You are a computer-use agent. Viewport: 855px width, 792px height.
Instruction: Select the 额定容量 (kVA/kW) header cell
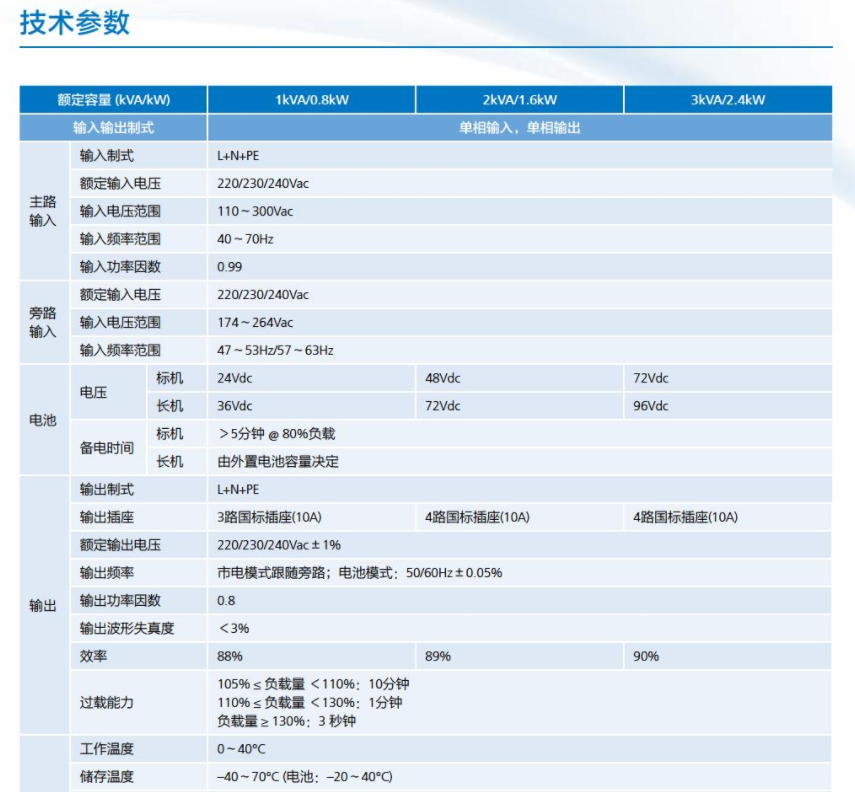click(113, 100)
